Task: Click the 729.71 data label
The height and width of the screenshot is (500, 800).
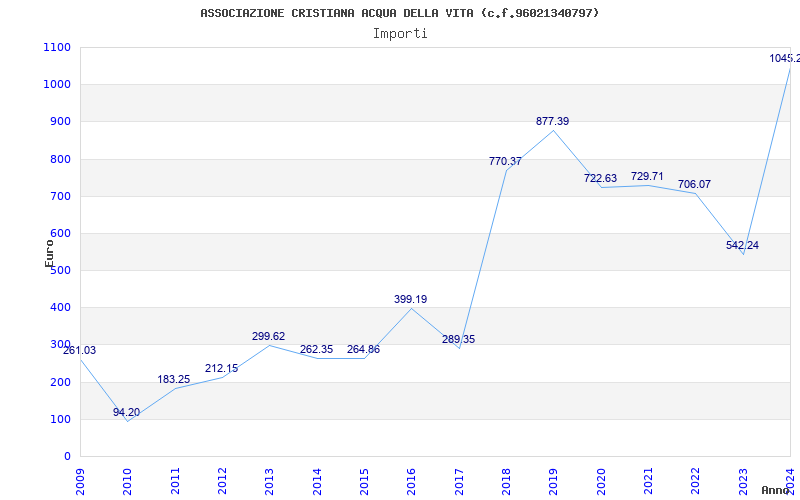Action: [x=647, y=176]
